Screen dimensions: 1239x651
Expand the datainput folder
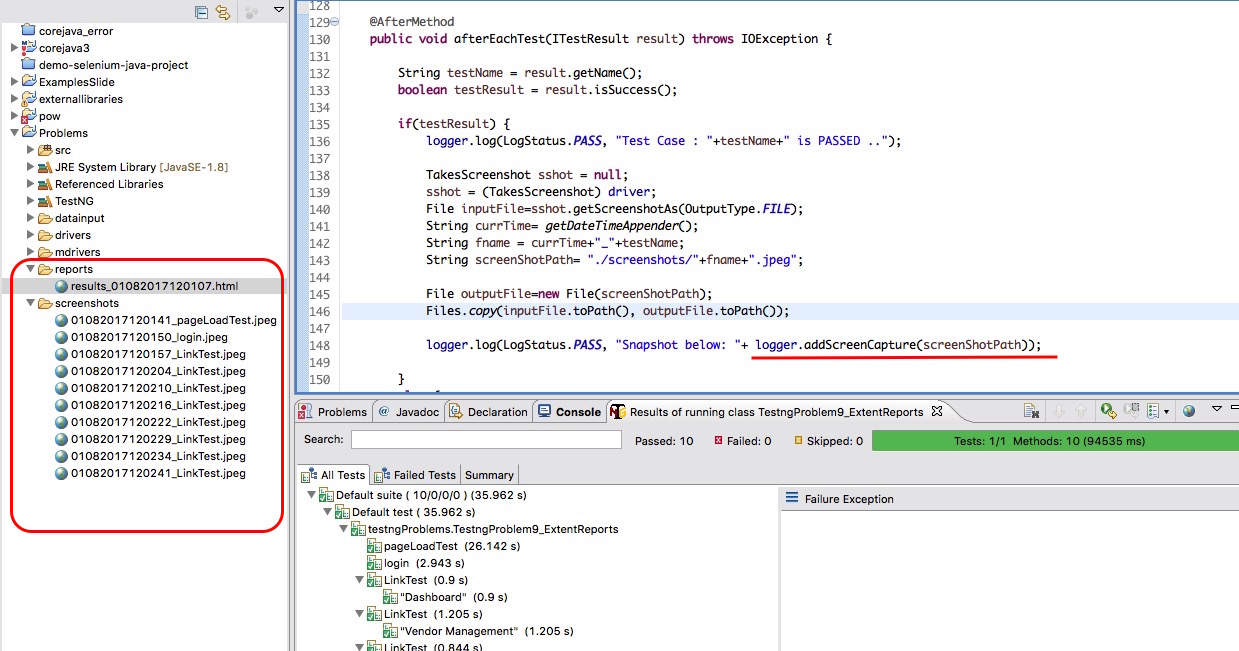(x=30, y=218)
